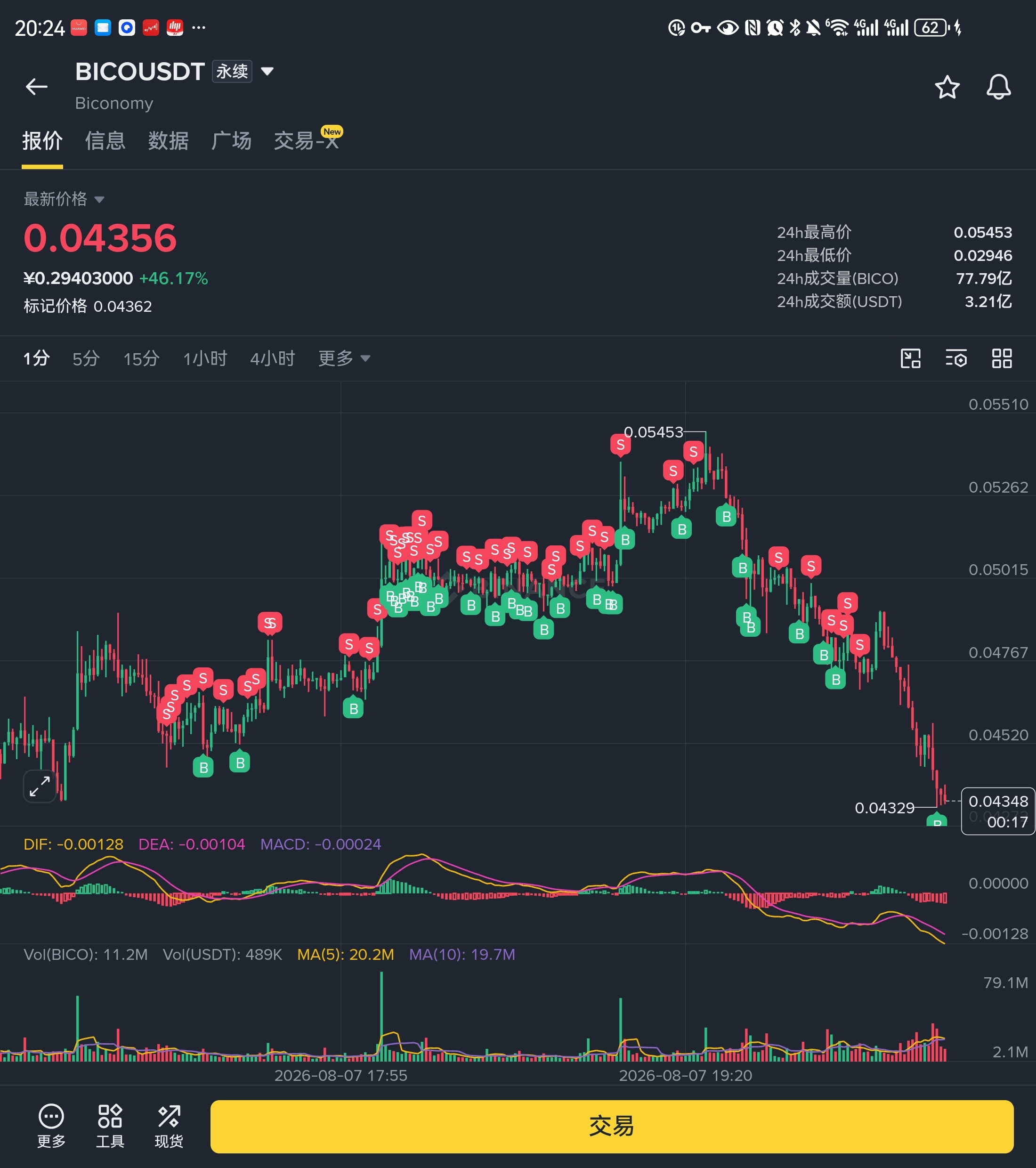Tap 永续 perpetual badge
This screenshot has height=1168, width=1036.
[232, 72]
